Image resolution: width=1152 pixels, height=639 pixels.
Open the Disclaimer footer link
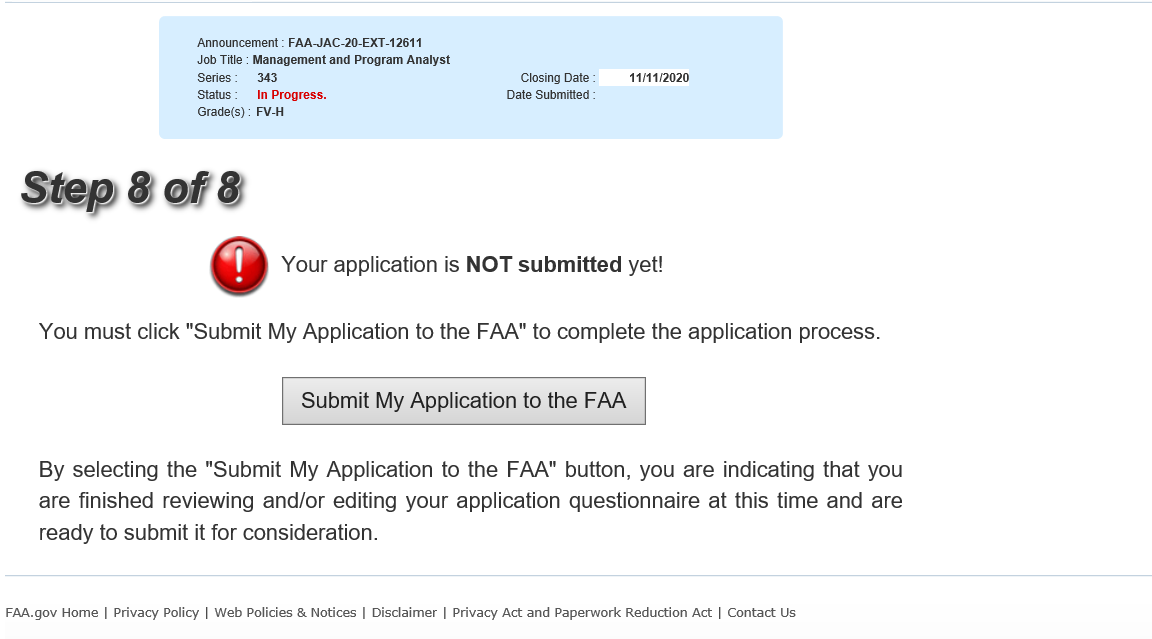(404, 612)
